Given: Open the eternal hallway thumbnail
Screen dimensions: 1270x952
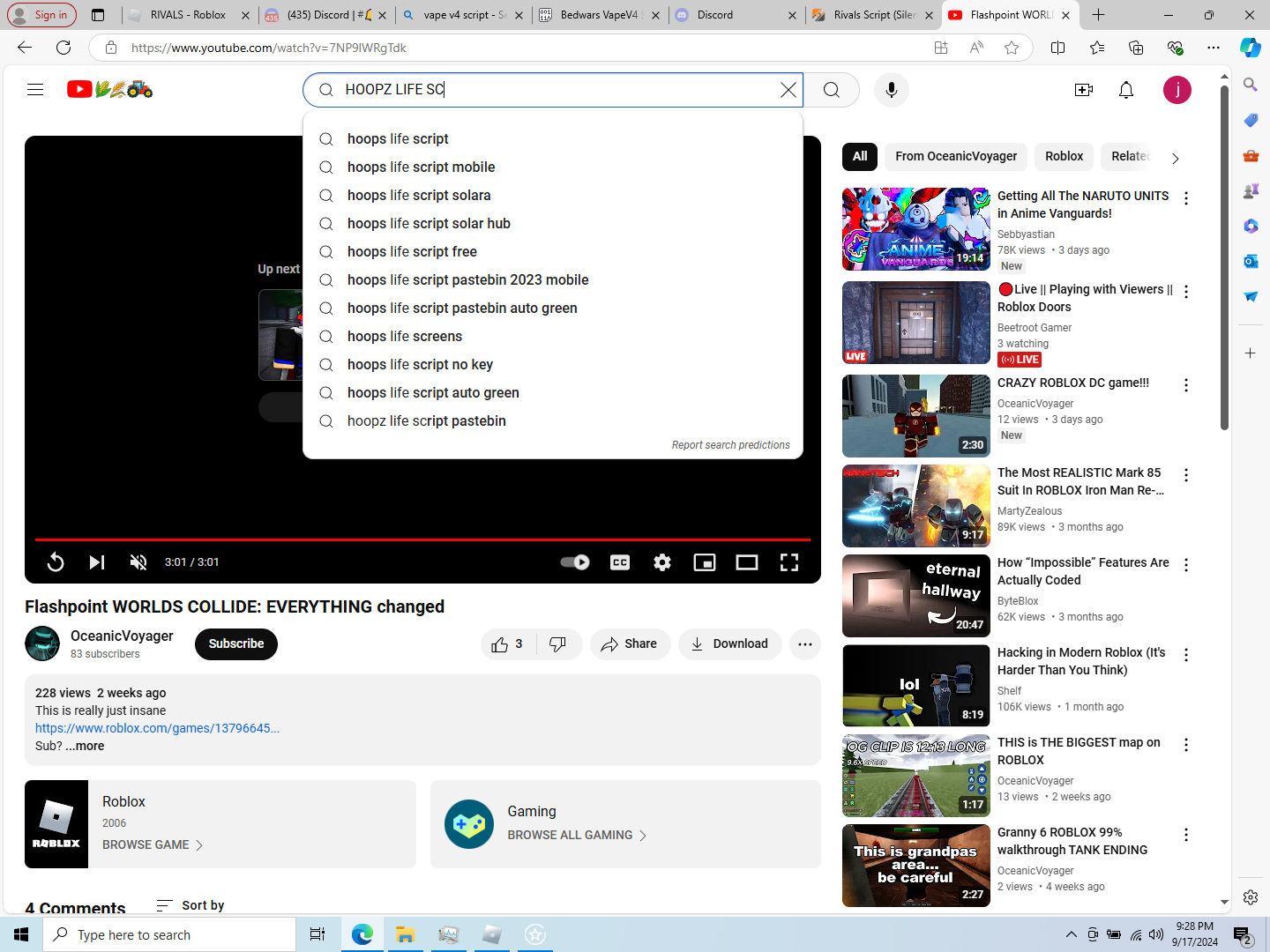Looking at the screenshot, I should (916, 596).
